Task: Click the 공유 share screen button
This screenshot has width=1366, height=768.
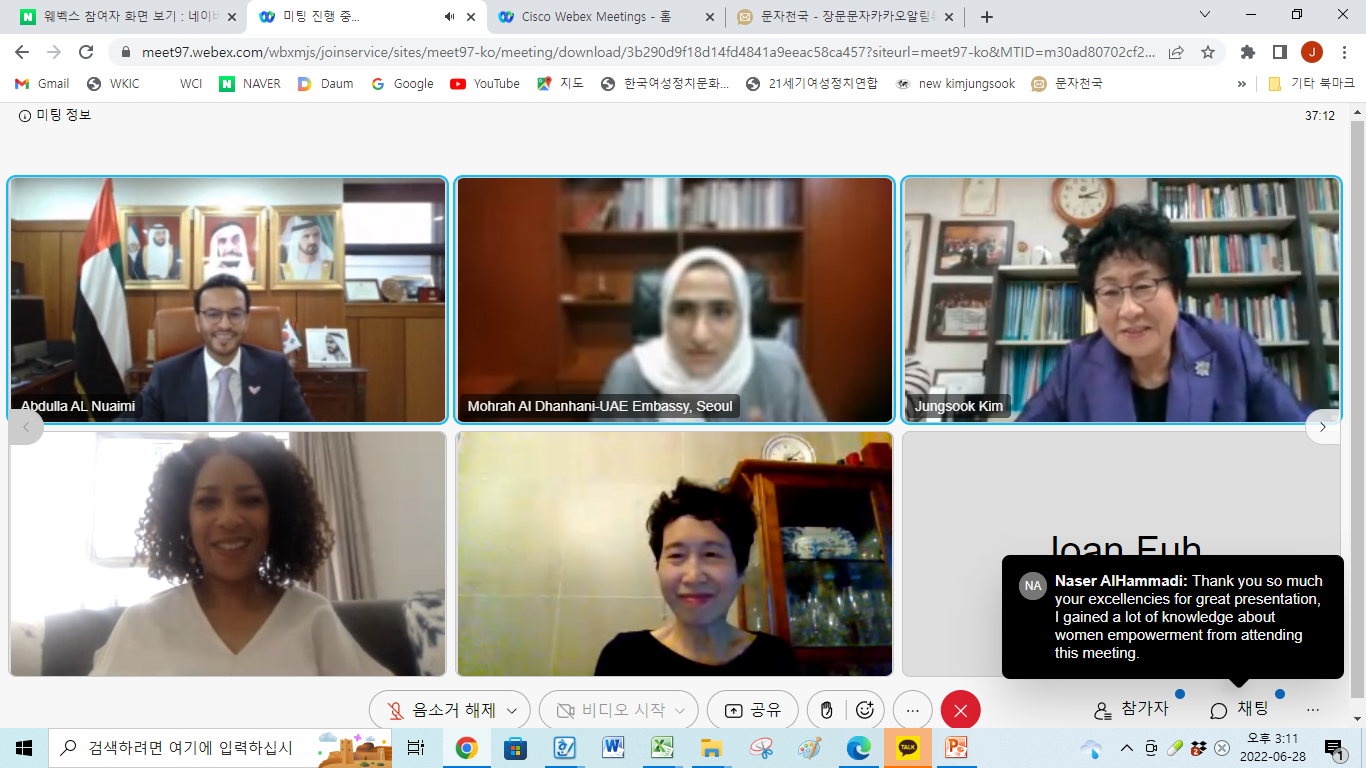Action: pyautogui.click(x=752, y=710)
